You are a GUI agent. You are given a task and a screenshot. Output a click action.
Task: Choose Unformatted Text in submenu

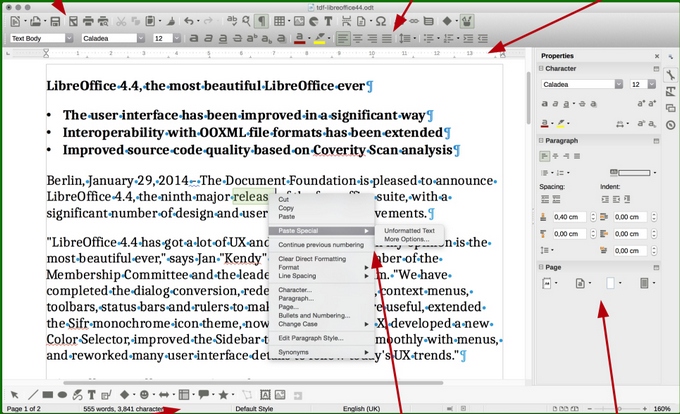tap(409, 231)
